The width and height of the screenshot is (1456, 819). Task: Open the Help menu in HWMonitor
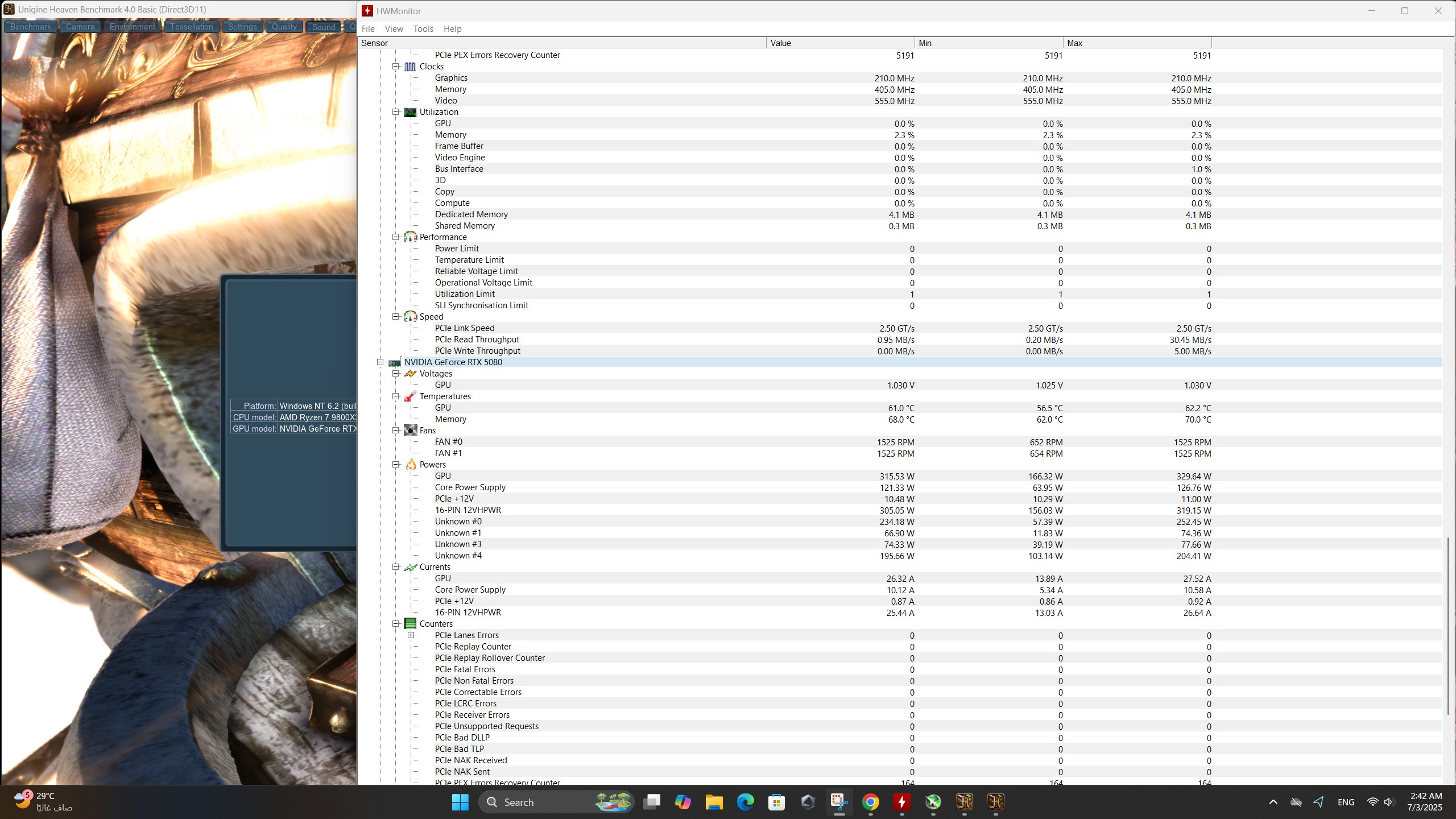coord(453,29)
